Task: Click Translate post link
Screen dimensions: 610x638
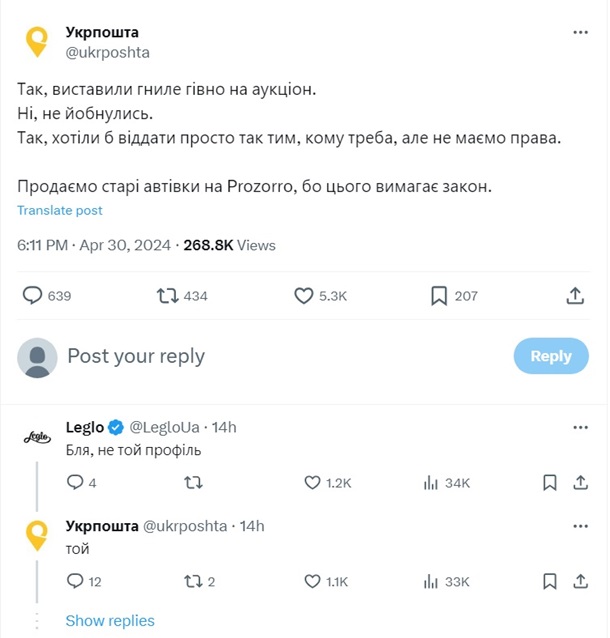Action: pyautogui.click(x=60, y=211)
